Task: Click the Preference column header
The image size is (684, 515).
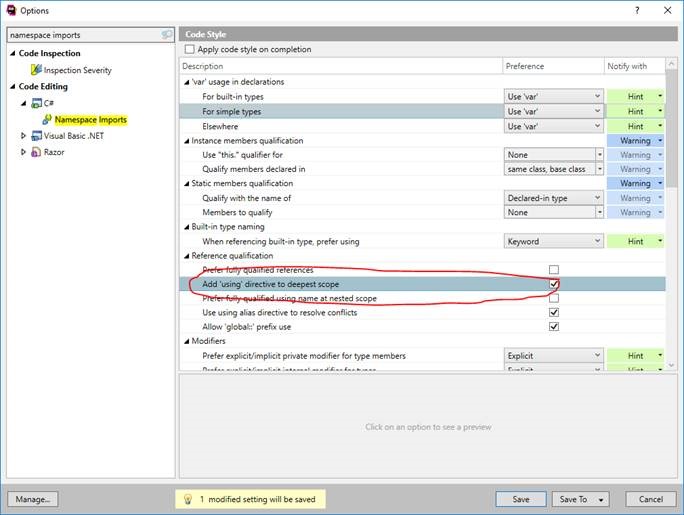Action: [x=554, y=66]
